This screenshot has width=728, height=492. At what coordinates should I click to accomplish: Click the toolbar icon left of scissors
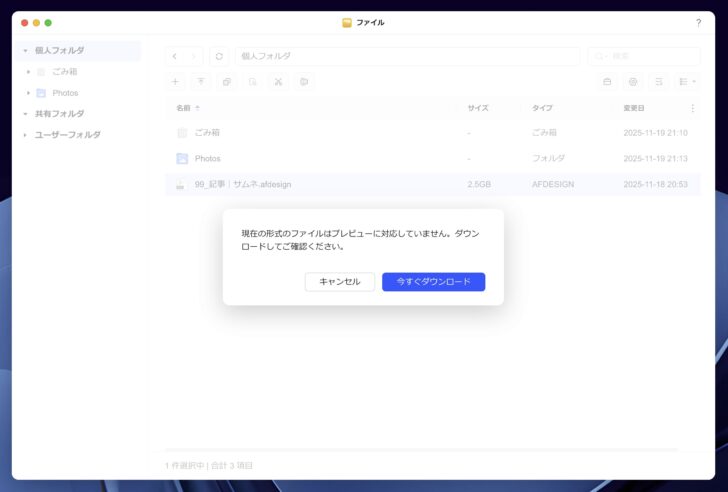(x=253, y=82)
